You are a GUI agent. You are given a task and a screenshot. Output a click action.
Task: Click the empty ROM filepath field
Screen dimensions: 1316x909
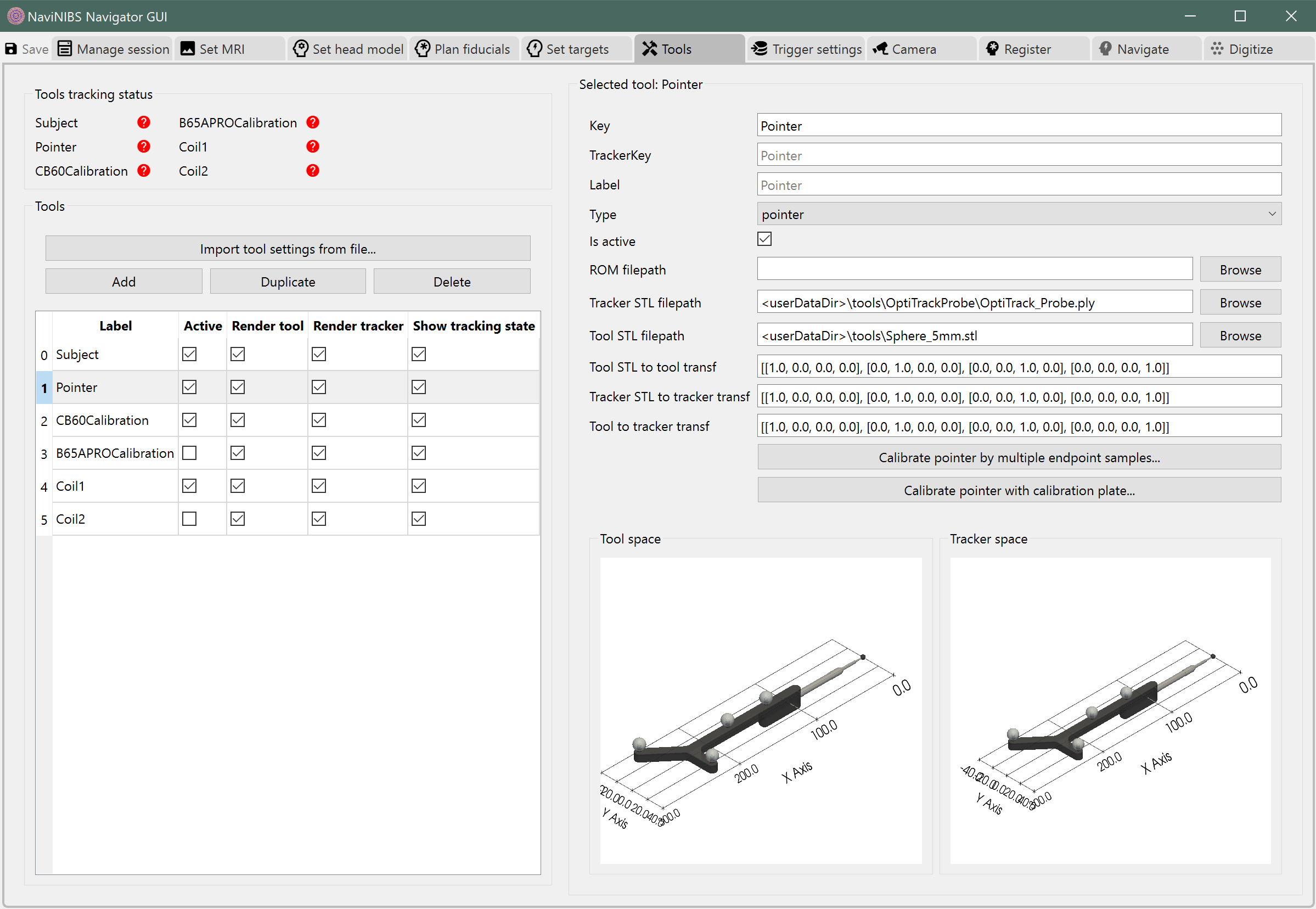[x=975, y=269]
